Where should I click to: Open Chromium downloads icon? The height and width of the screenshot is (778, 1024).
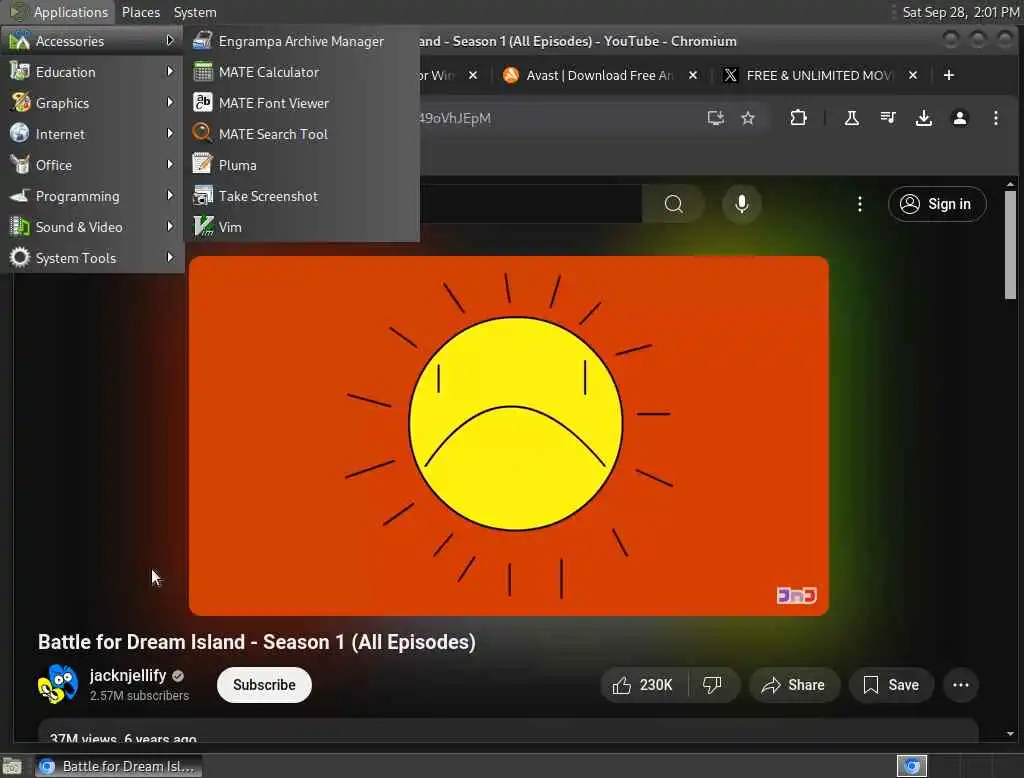[x=923, y=118]
